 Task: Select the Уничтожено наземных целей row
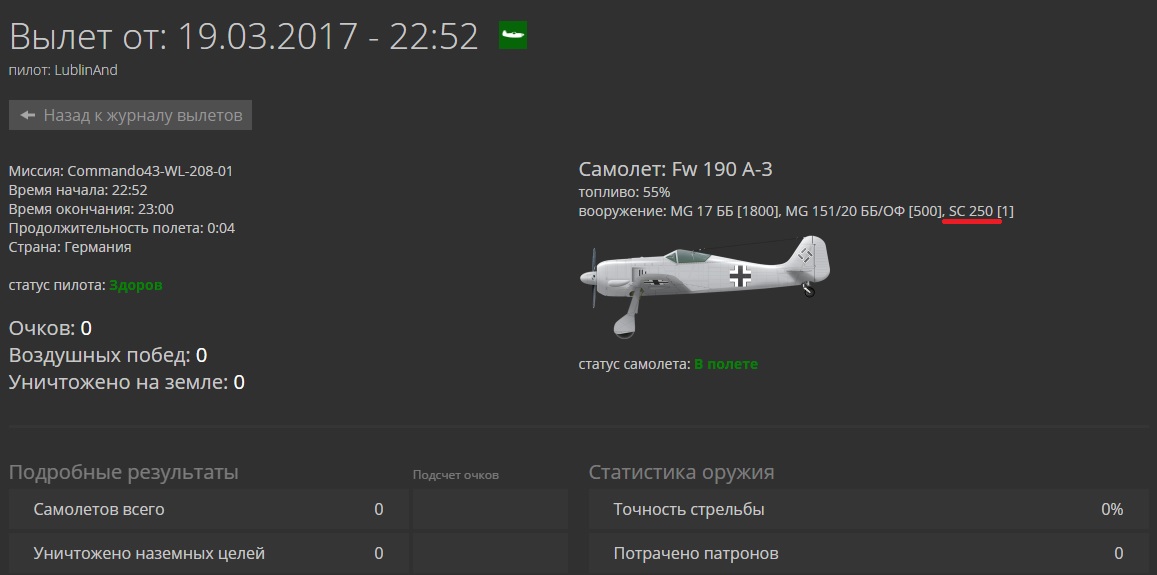click(x=209, y=553)
